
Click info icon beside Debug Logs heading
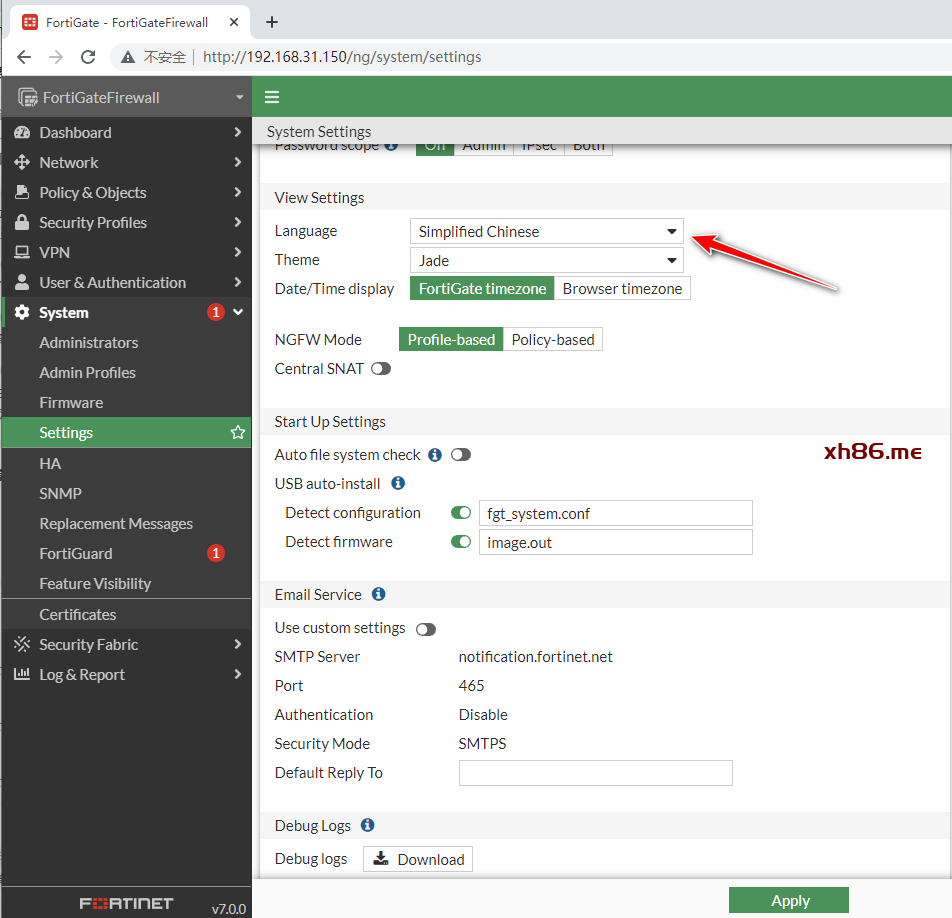[x=367, y=825]
